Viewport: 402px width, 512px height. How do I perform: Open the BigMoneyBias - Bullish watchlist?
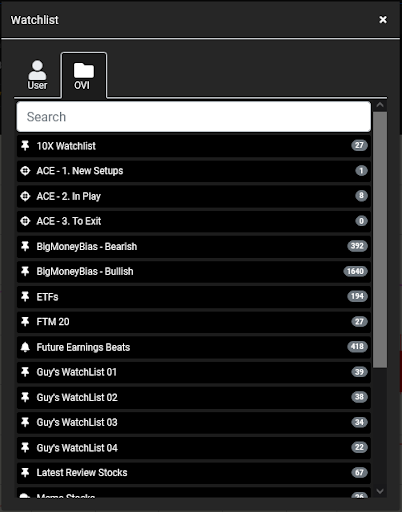pos(194,271)
